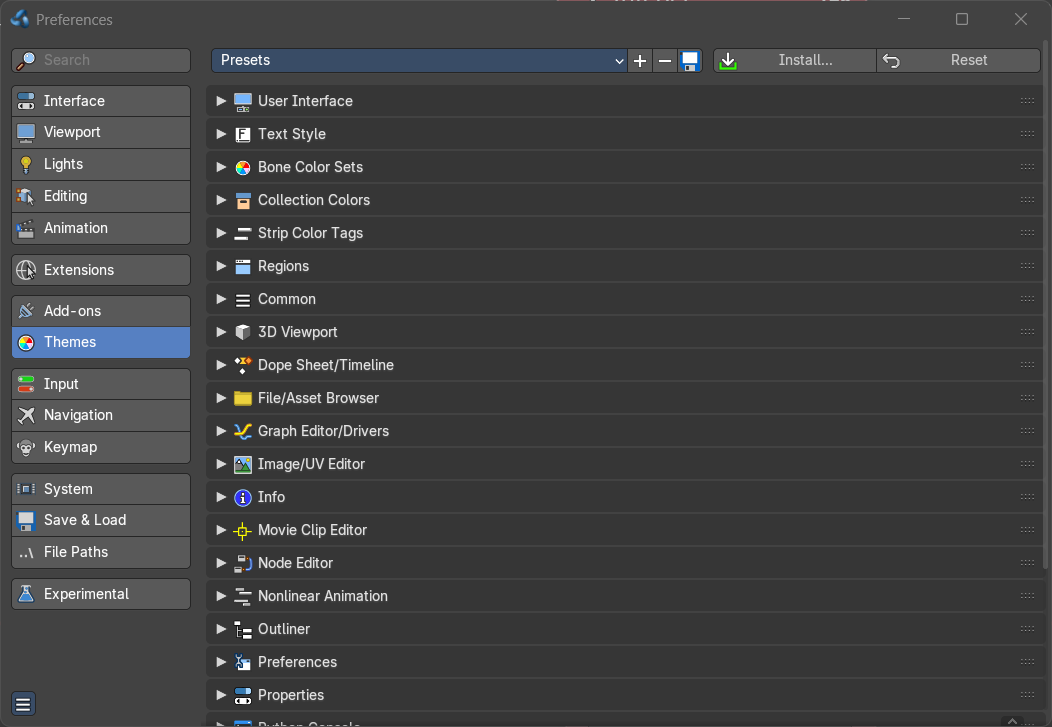Open the Navigation preferences tab
The image size is (1052, 727).
[101, 415]
